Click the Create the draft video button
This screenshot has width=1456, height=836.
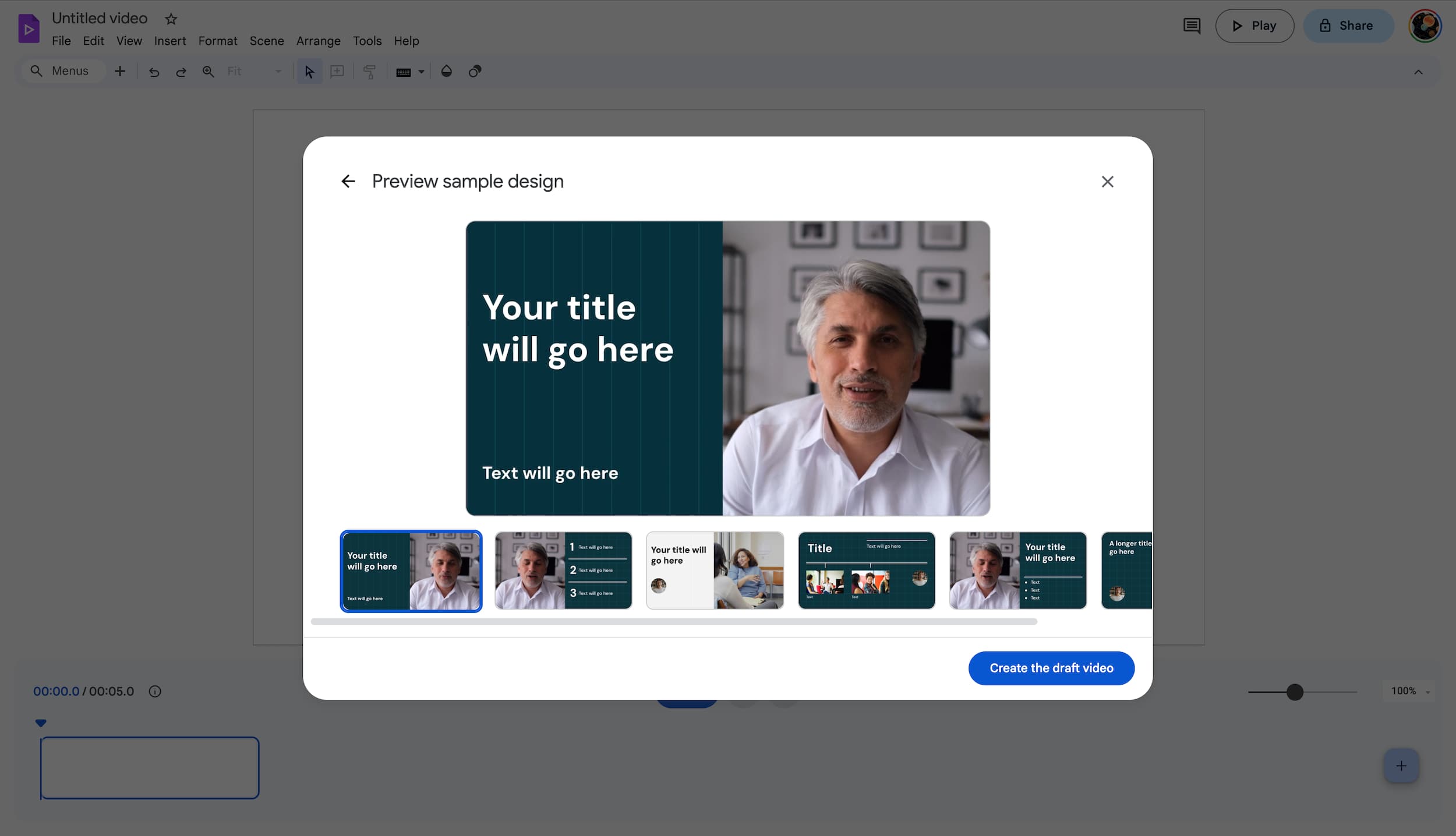point(1051,668)
